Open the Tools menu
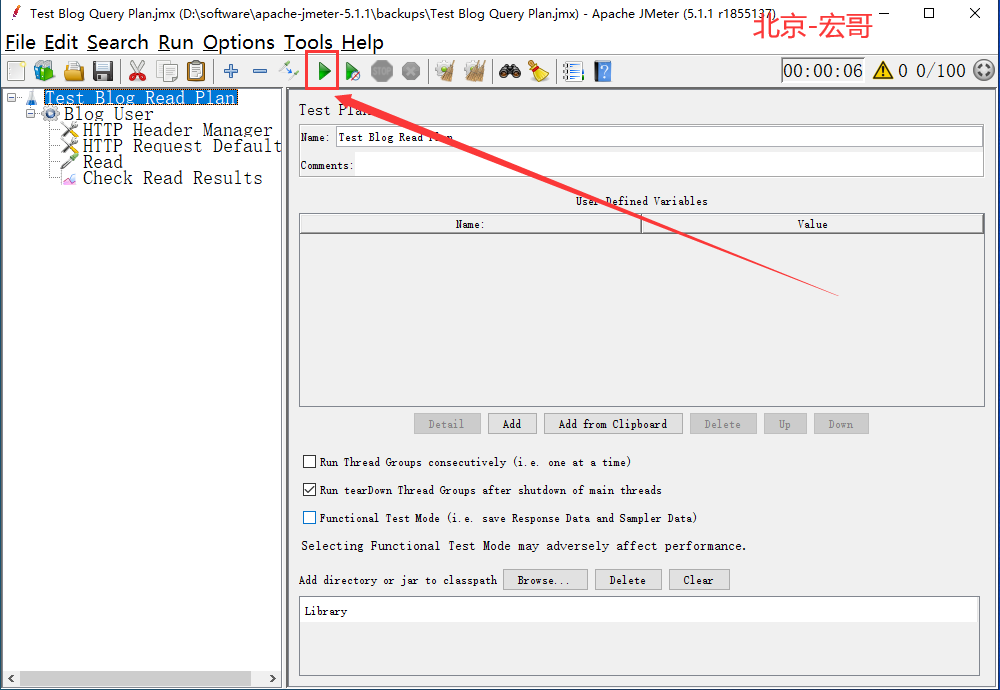The height and width of the screenshot is (690, 1000). [x=308, y=42]
